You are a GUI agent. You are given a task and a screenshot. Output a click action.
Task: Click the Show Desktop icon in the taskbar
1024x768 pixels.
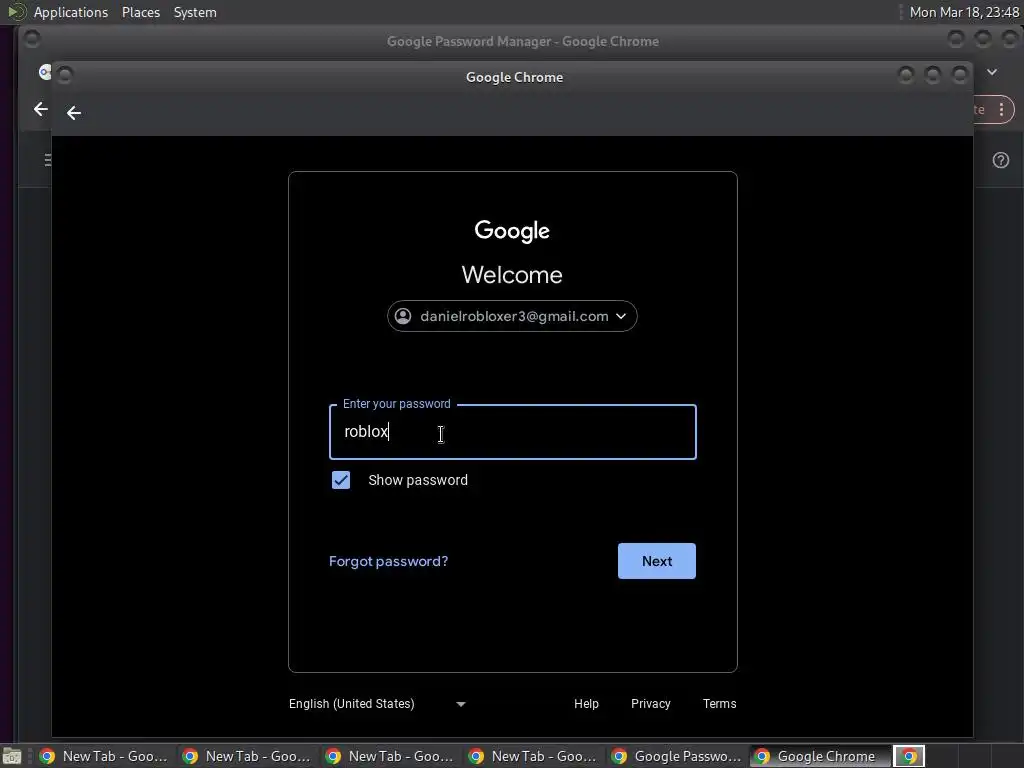point(12,757)
